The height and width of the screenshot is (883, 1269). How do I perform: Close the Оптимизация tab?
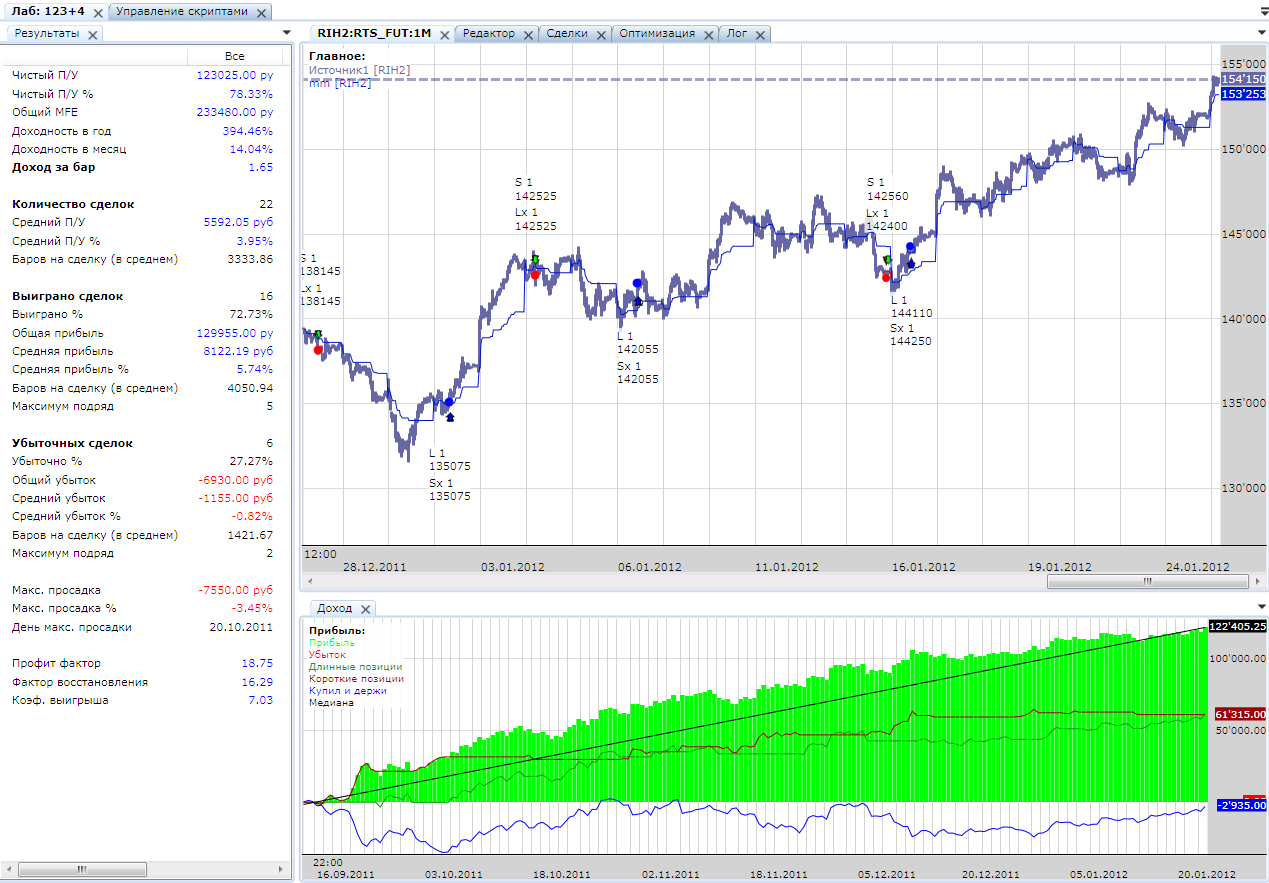(x=708, y=34)
